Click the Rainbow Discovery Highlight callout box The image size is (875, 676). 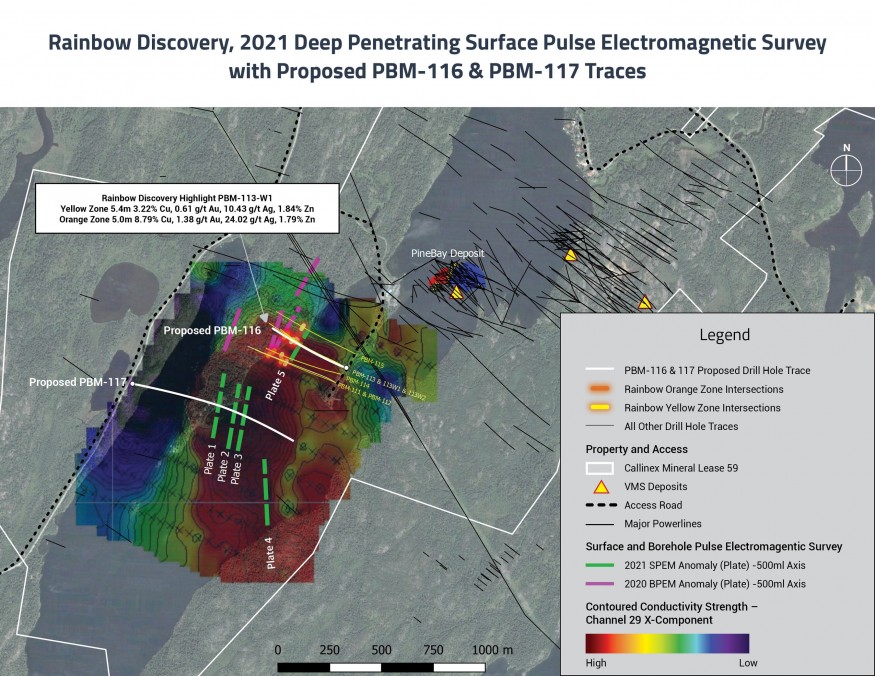[x=187, y=208]
